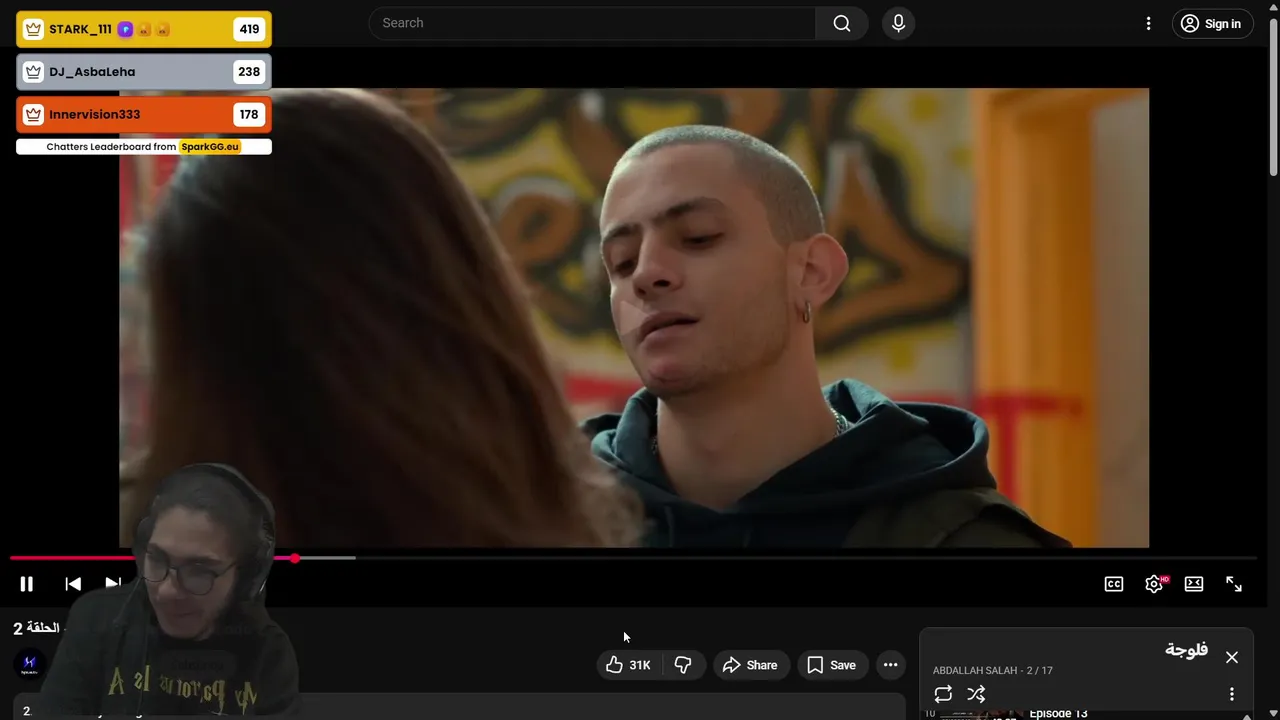Click the page vertical scrollbar
Viewport: 1280px width, 720px height.
click(1273, 96)
